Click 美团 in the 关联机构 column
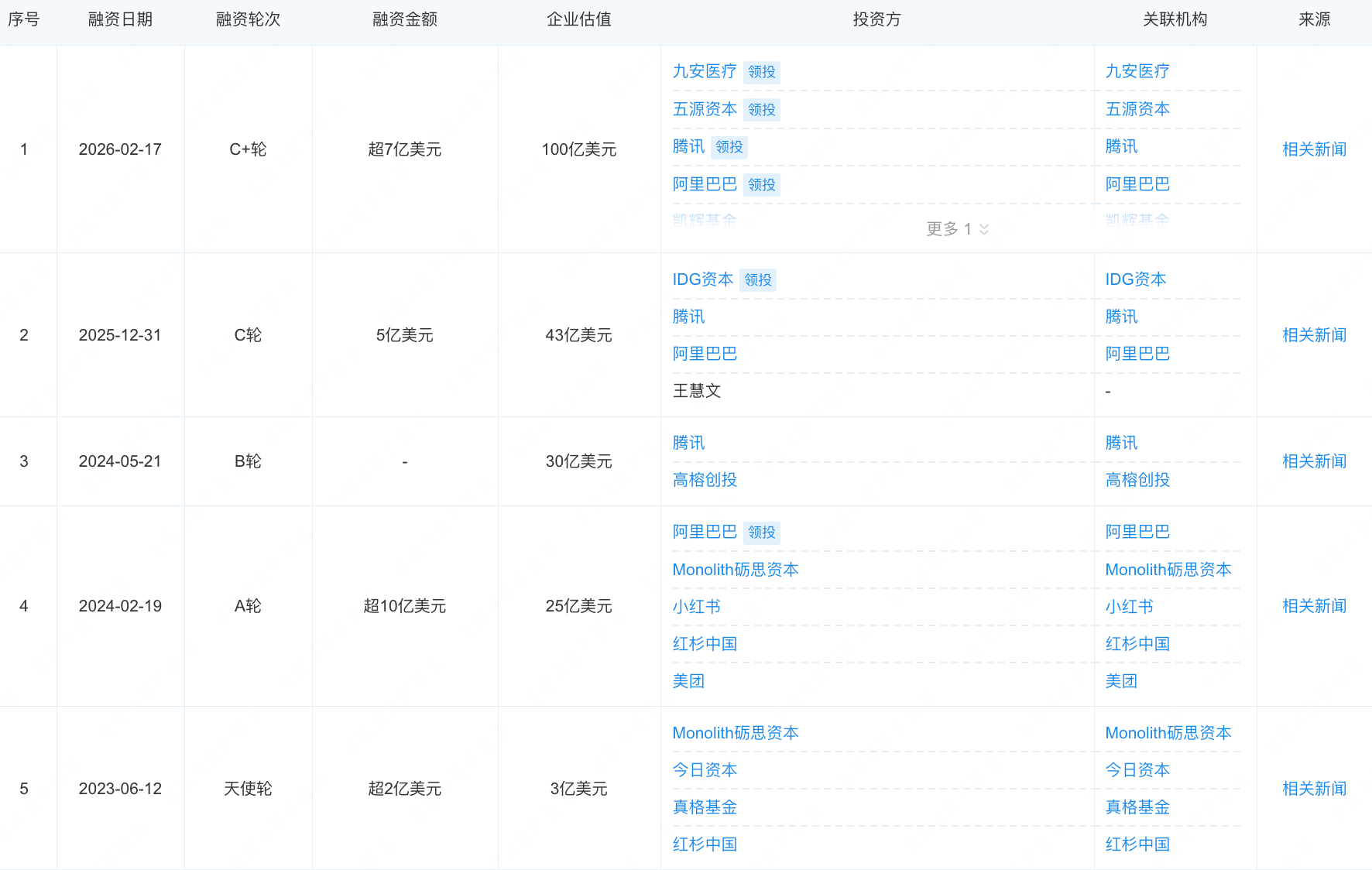Screen dimensions: 1372x870 tap(1121, 680)
